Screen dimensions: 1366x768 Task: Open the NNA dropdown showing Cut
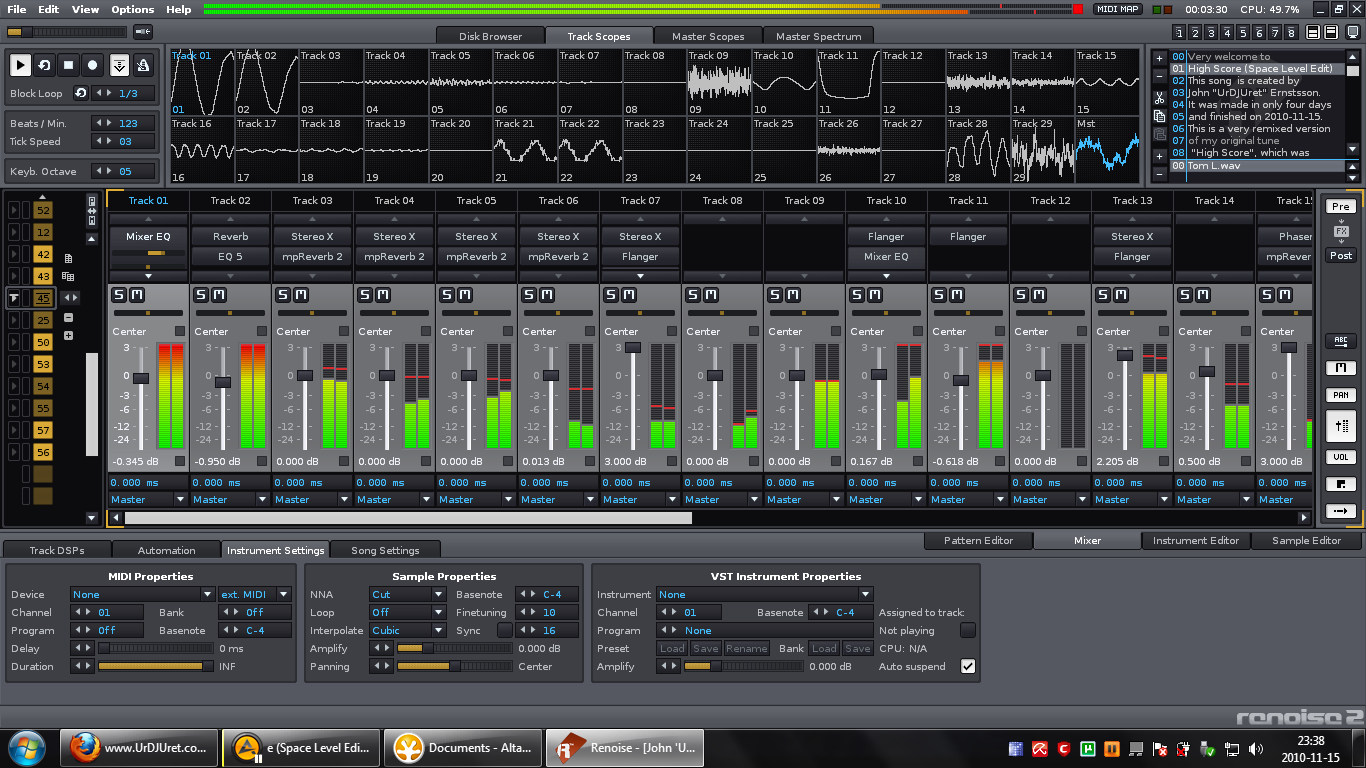407,594
